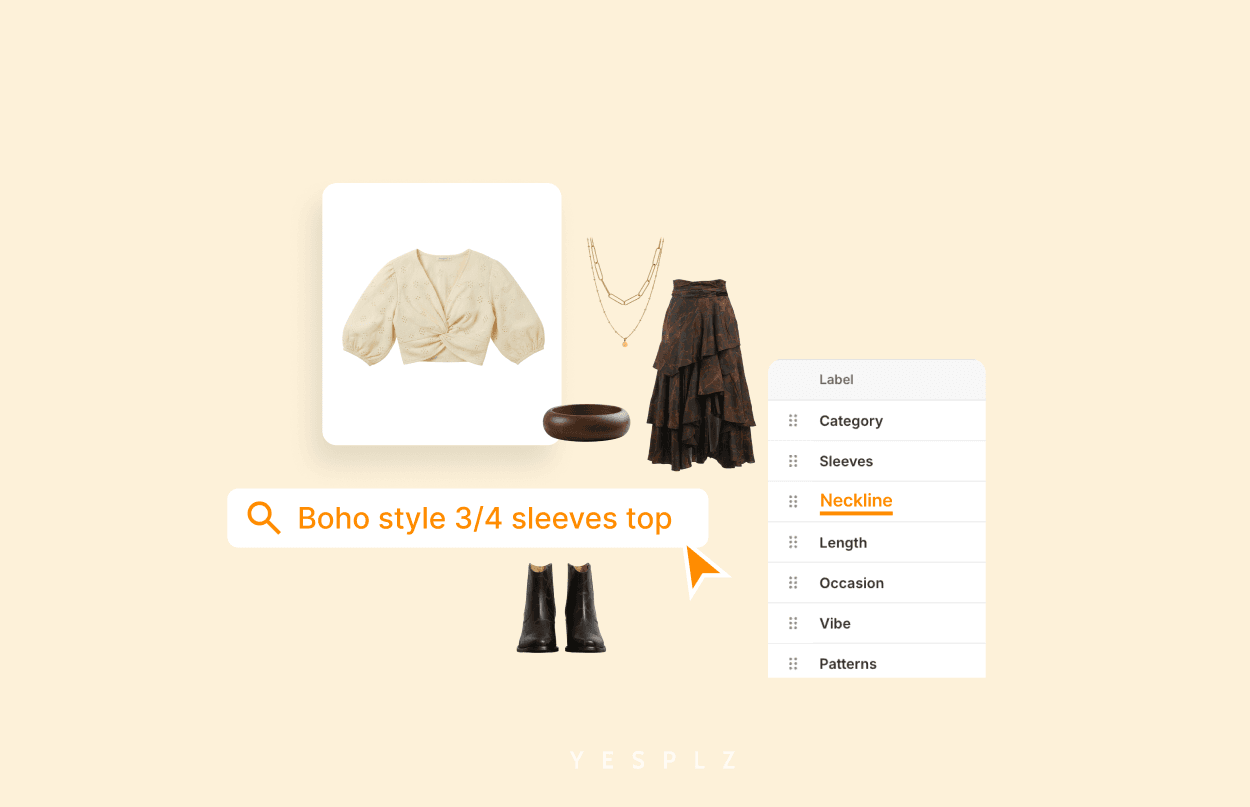
Task: Click drag handle beside Category label
Action: coord(793,421)
